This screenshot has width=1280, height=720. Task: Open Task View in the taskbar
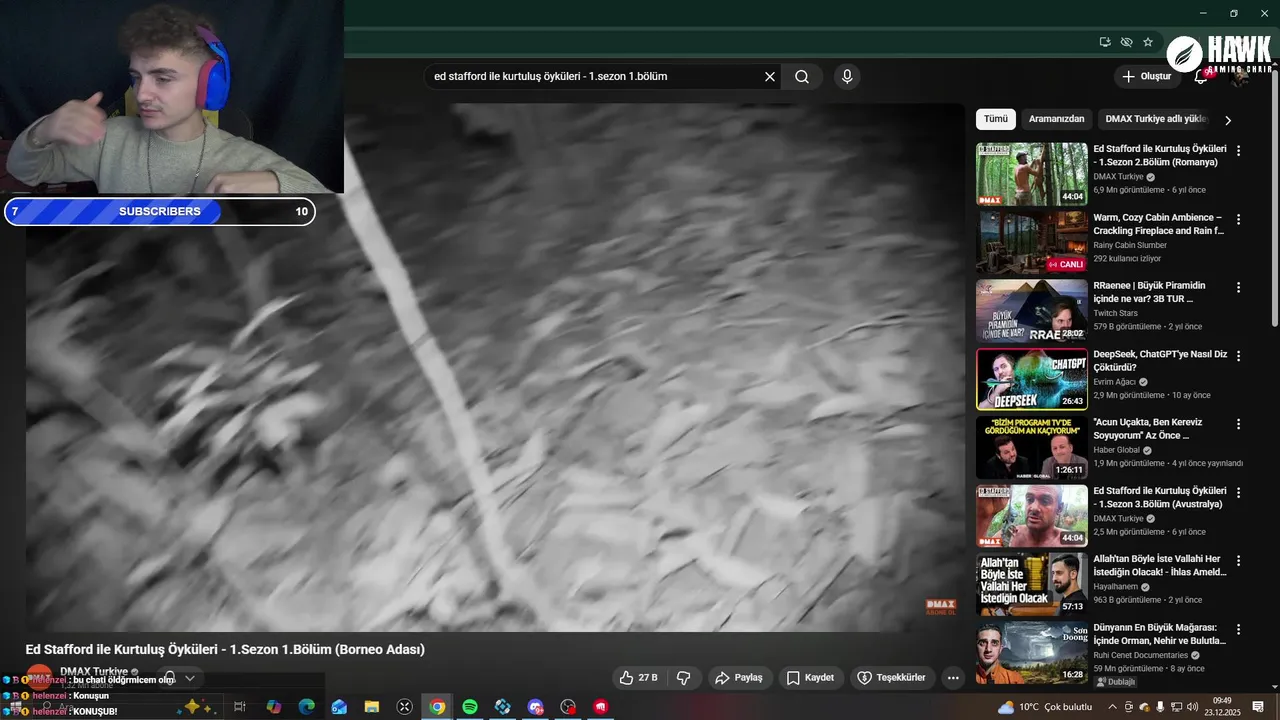(240, 707)
